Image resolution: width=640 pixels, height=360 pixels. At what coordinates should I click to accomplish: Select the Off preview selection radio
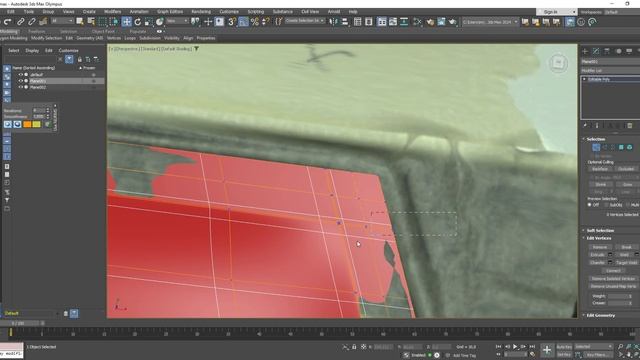pyautogui.click(x=589, y=204)
